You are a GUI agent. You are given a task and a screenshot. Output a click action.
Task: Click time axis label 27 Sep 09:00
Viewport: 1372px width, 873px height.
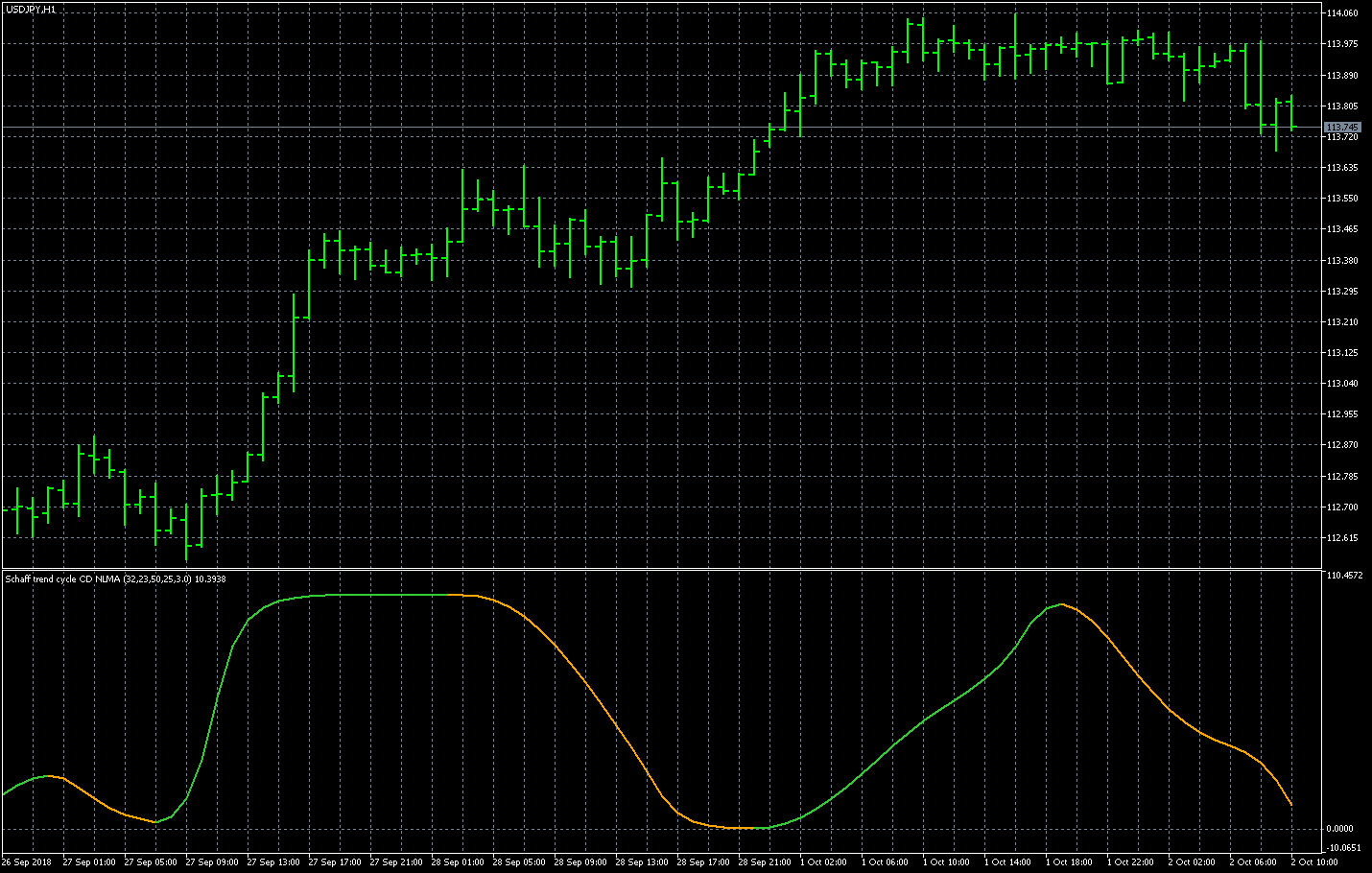[x=212, y=862]
